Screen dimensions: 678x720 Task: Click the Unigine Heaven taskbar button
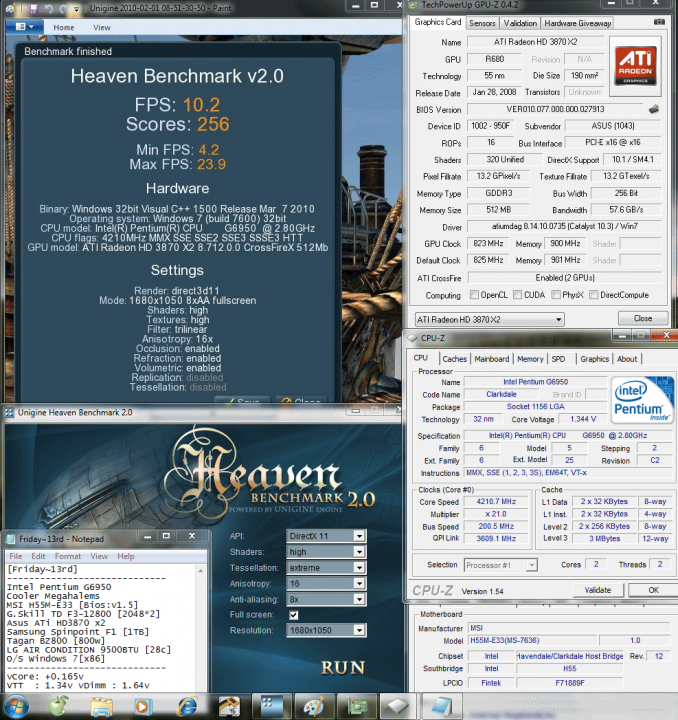click(273, 706)
